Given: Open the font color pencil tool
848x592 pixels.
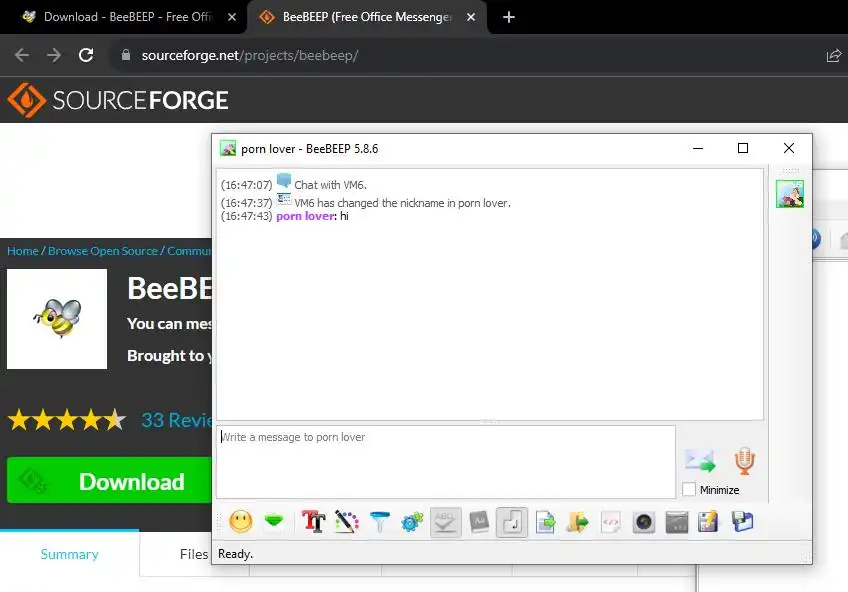Looking at the screenshot, I should (x=347, y=522).
